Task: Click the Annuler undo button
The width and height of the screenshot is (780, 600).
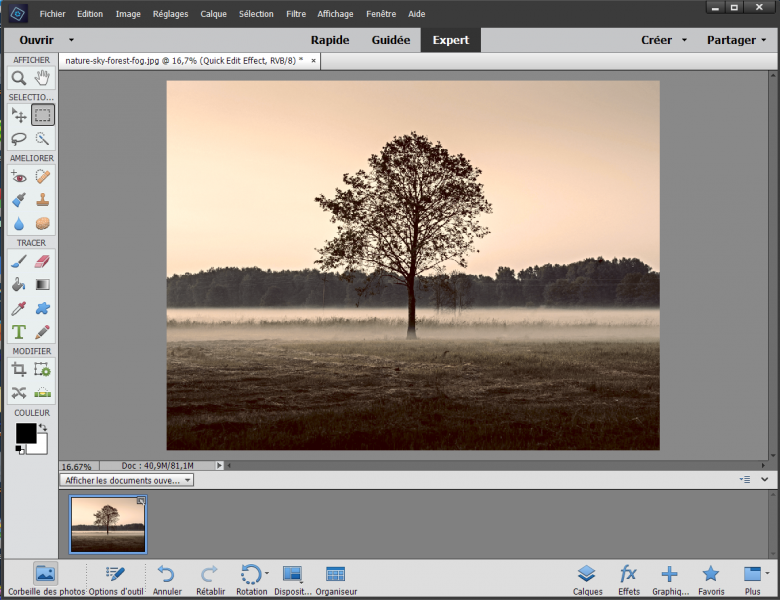Action: [167, 579]
